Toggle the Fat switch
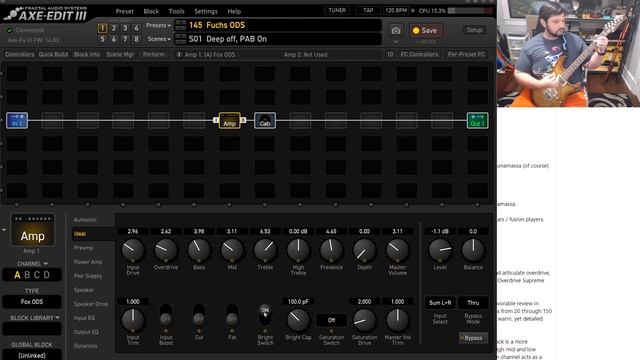 pyautogui.click(x=232, y=314)
